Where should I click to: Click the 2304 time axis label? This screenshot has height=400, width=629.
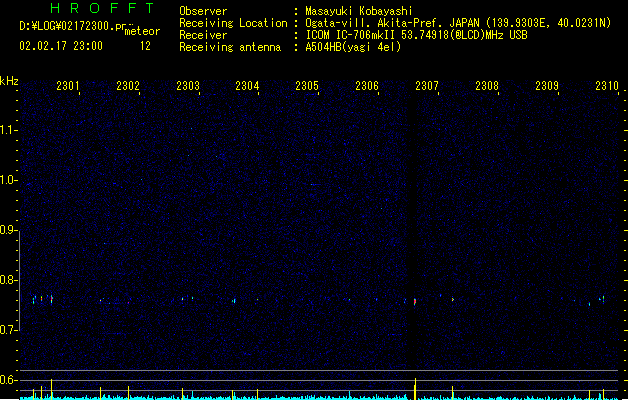click(247, 86)
